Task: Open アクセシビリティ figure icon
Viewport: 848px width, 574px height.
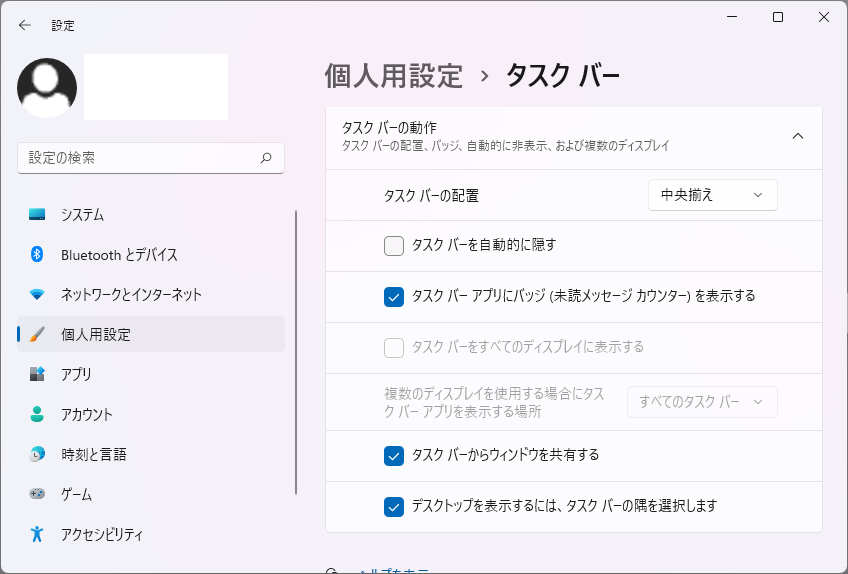Action: tap(37, 534)
